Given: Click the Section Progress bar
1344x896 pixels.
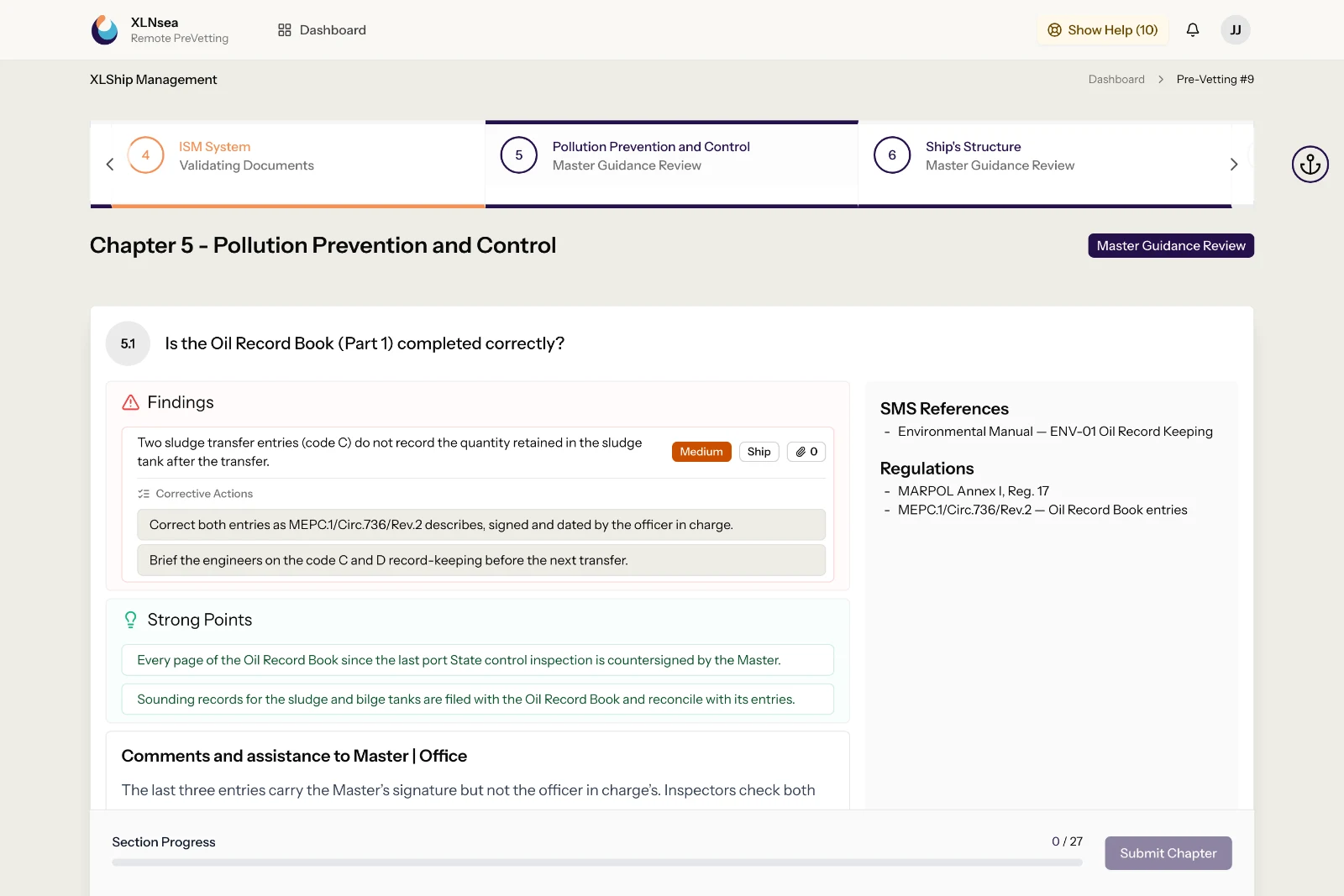Looking at the screenshot, I should point(597,862).
